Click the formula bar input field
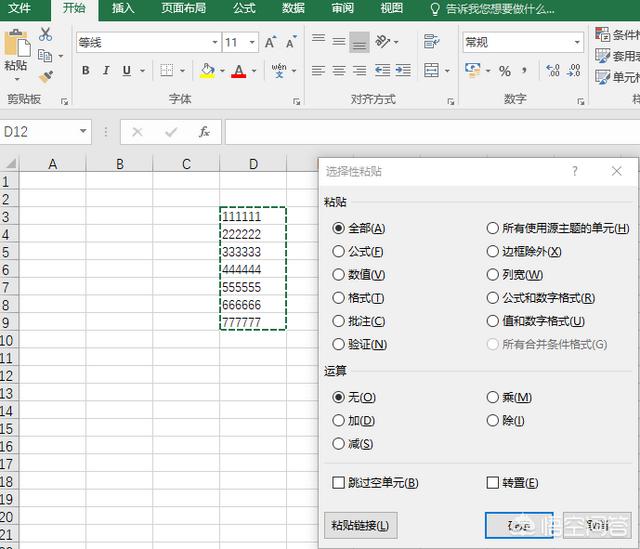 (x=432, y=132)
